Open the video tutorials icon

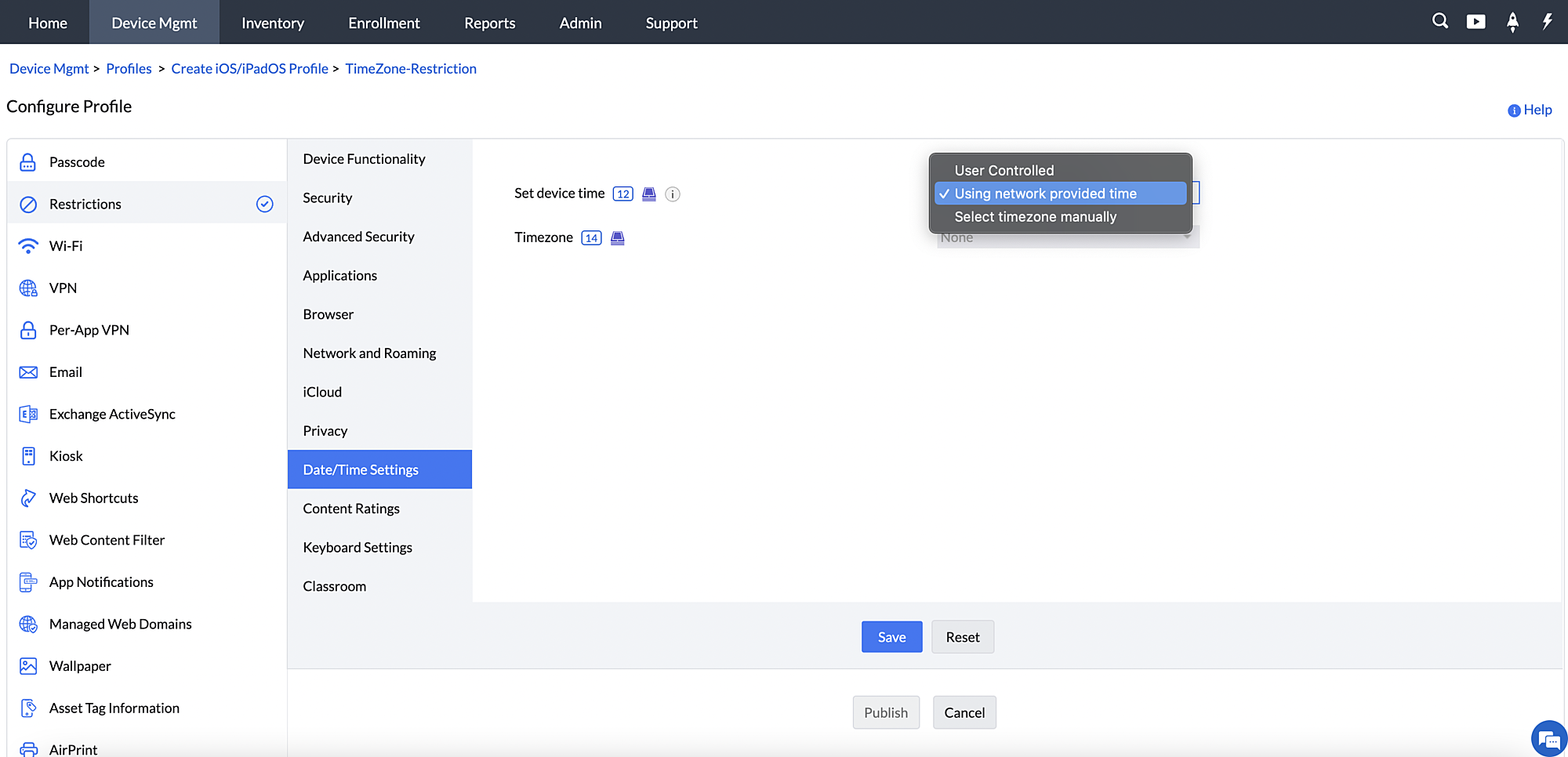1475,22
